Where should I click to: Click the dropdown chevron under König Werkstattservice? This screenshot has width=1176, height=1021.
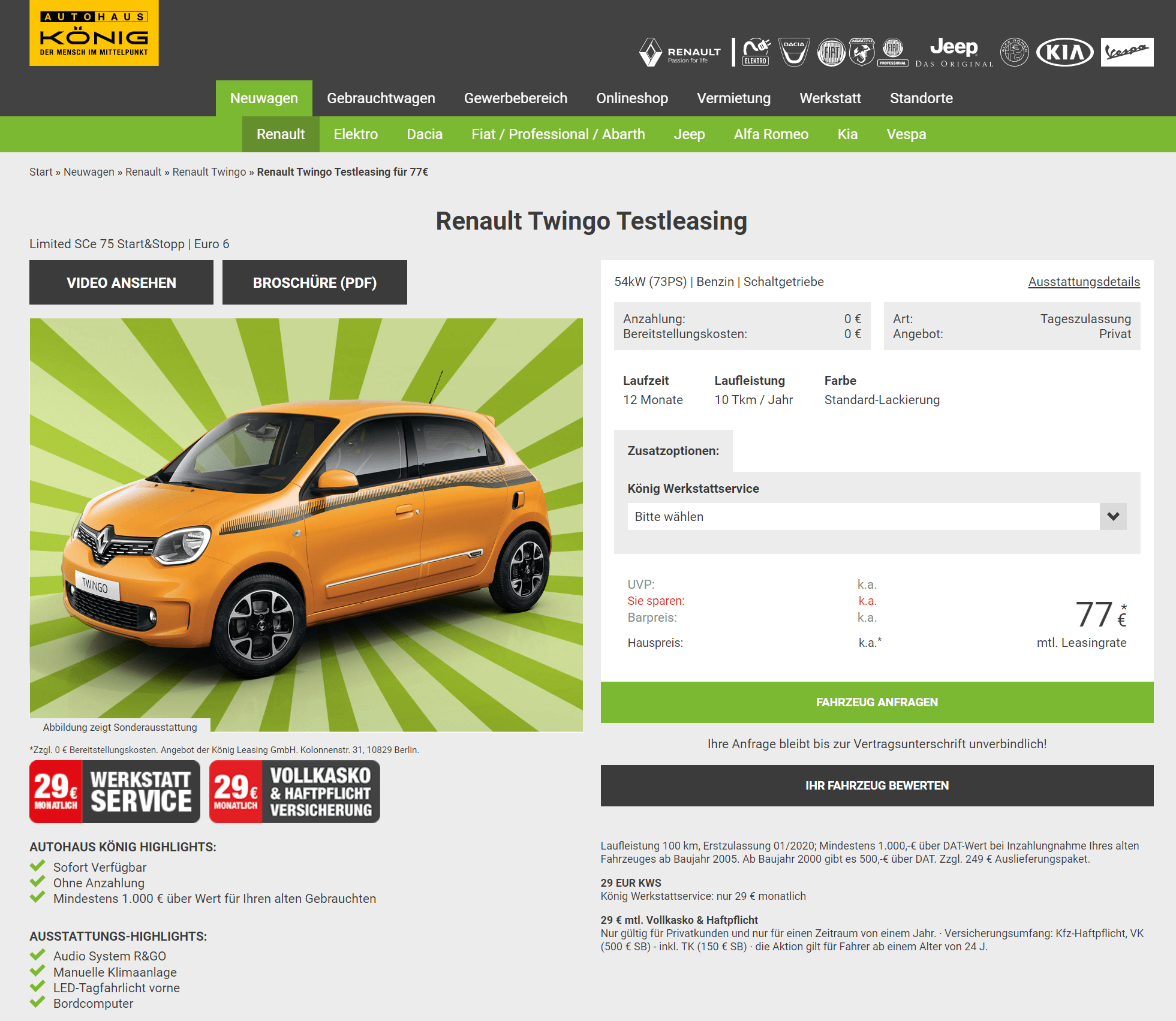[1113, 516]
